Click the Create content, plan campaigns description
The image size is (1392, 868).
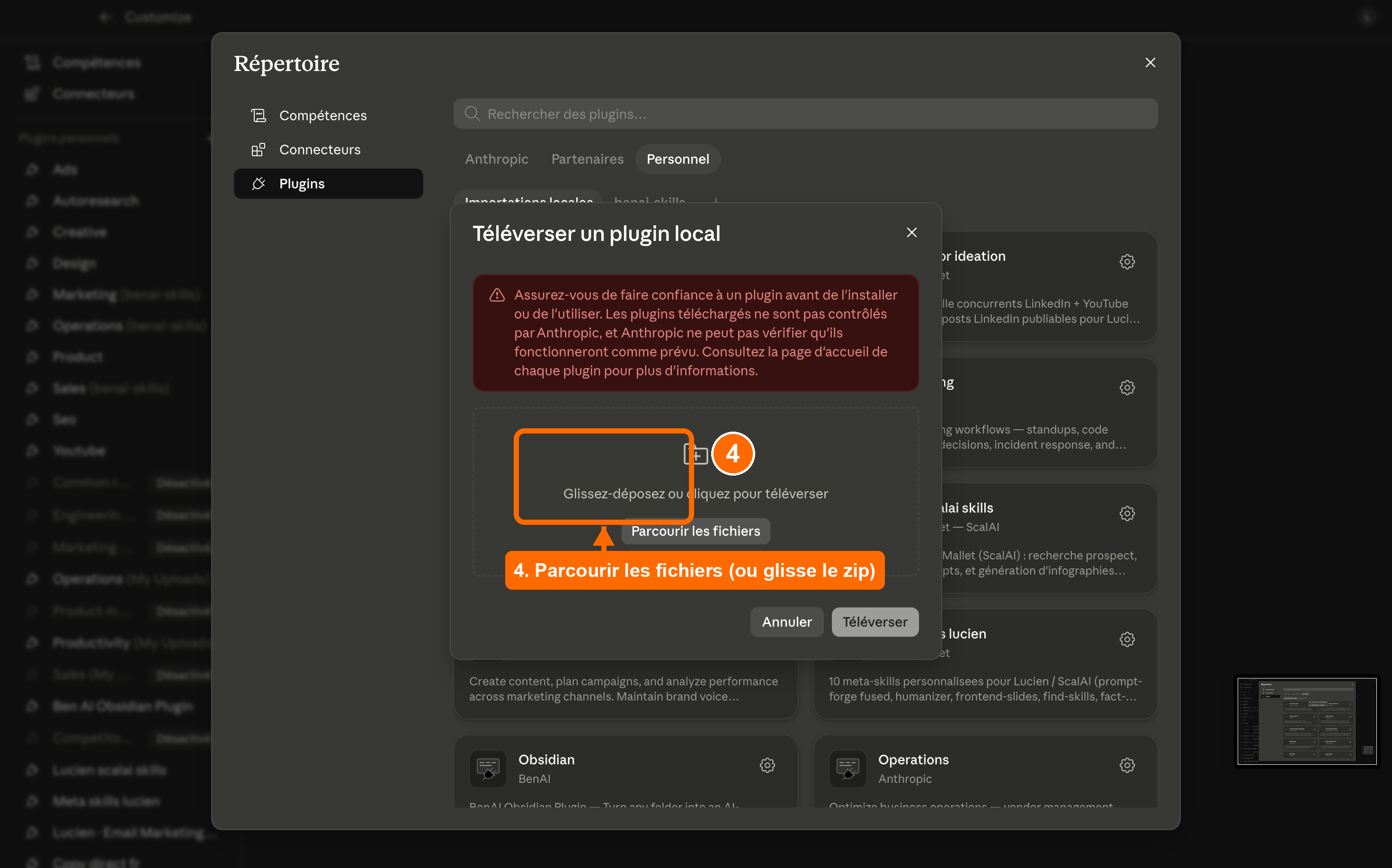tap(623, 689)
